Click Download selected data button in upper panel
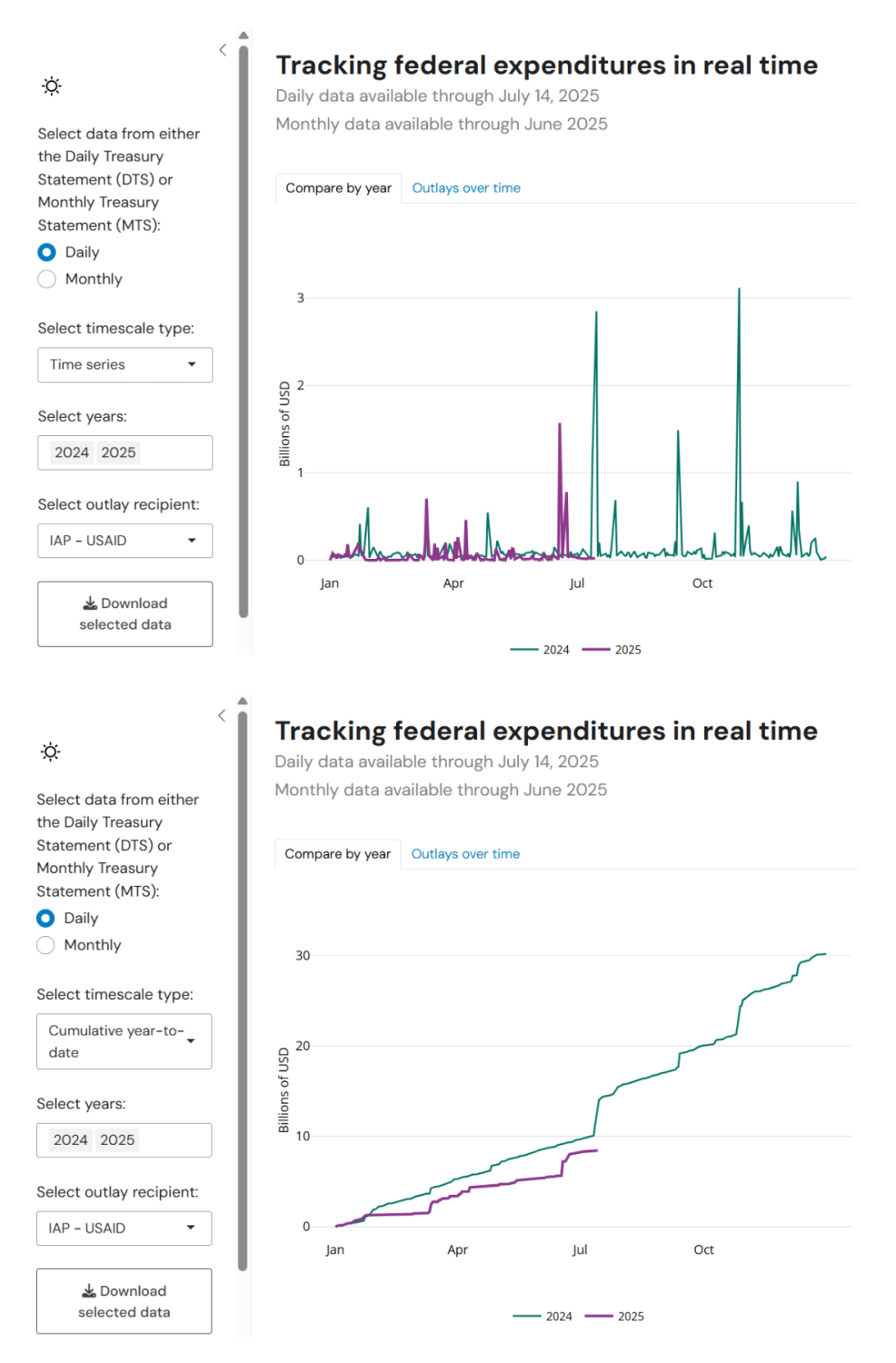Screen dimensions: 896x1363 pyautogui.click(x=124, y=614)
